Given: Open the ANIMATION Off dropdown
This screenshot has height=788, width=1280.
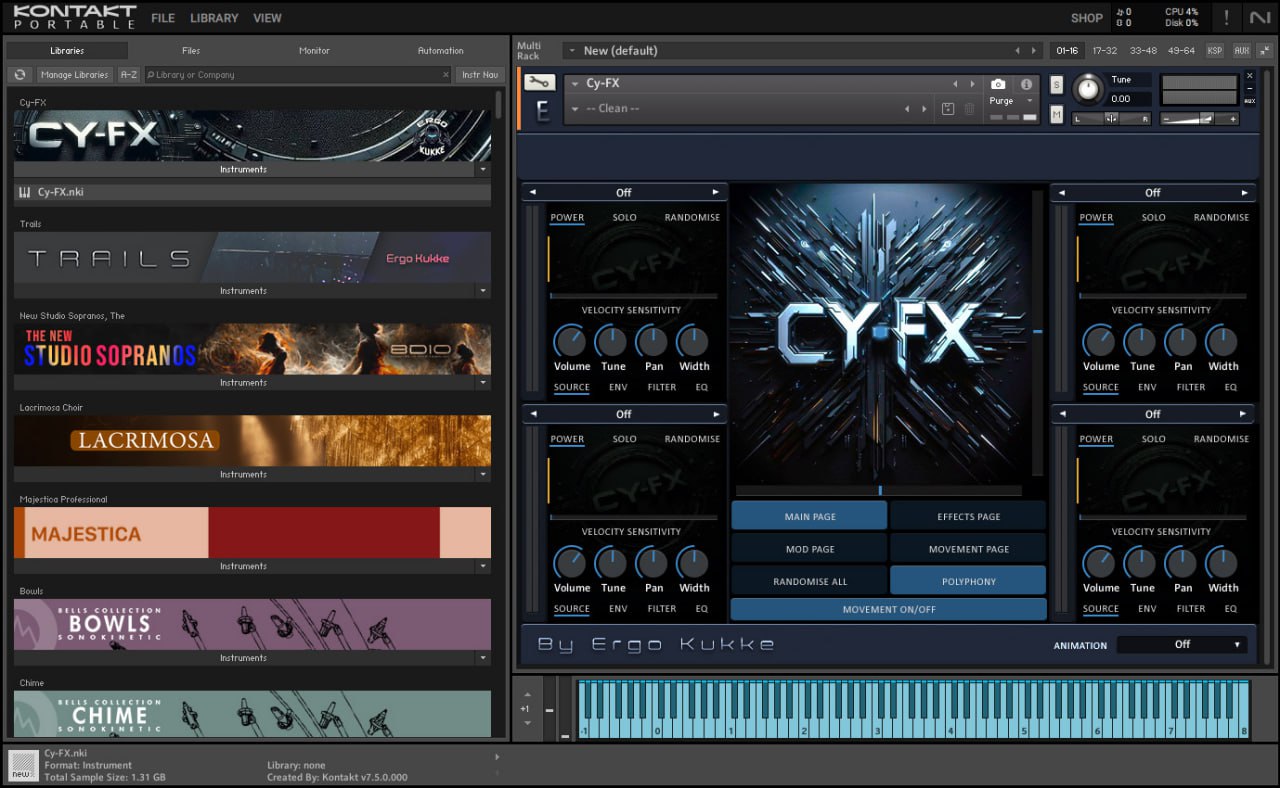Looking at the screenshot, I should point(1183,645).
